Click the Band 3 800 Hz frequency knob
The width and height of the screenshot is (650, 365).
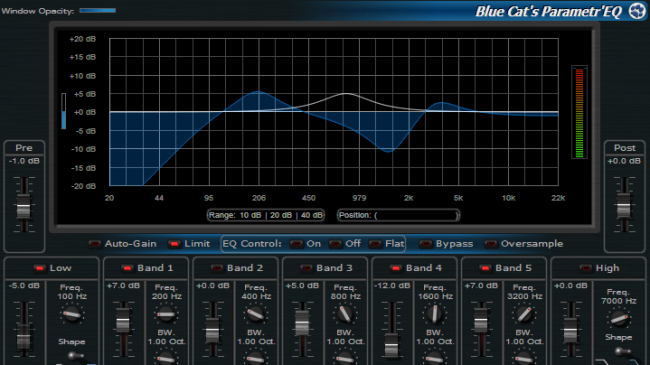(x=345, y=314)
